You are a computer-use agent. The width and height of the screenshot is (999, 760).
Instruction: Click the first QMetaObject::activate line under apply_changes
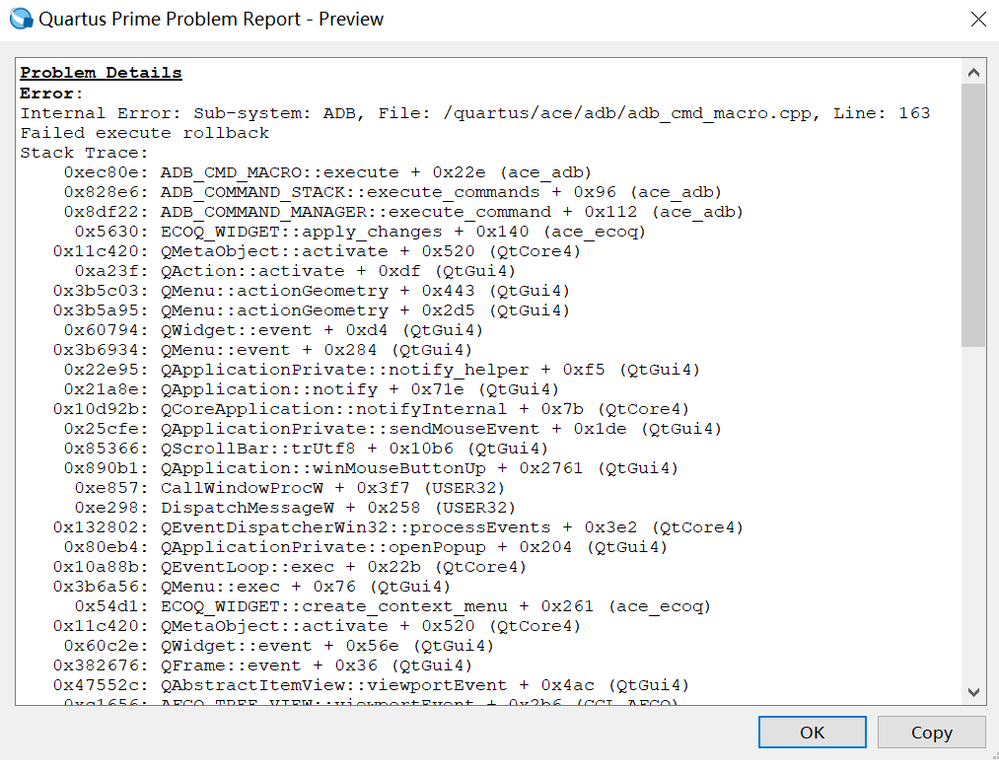tap(317, 252)
